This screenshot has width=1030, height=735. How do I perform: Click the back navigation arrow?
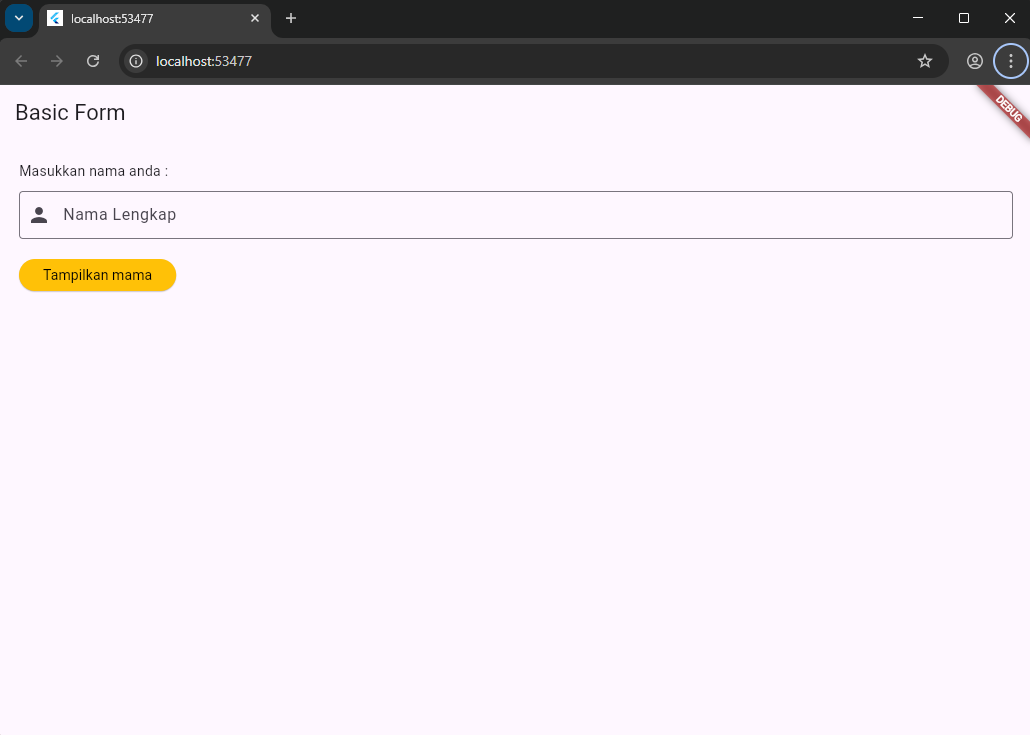21,61
